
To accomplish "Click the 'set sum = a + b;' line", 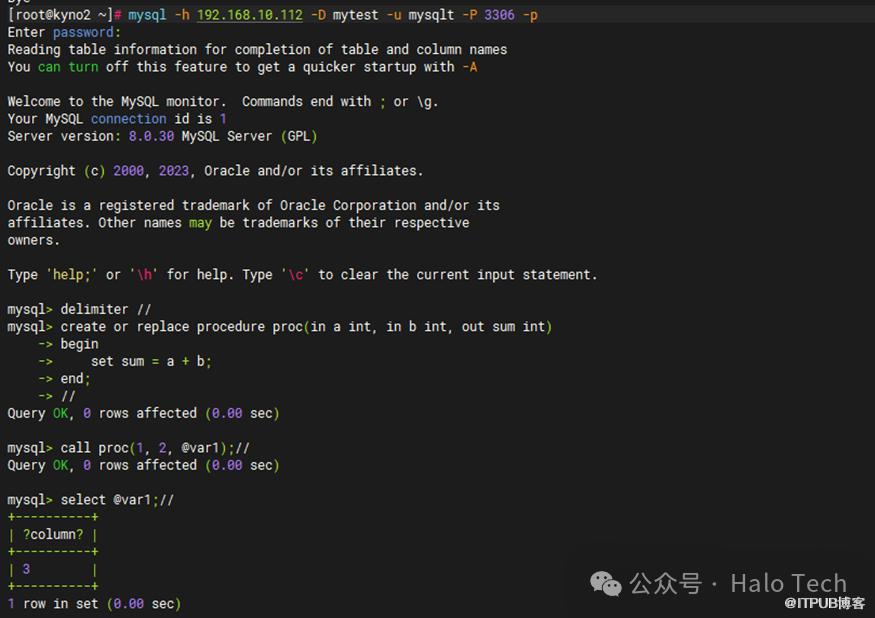I will click(x=151, y=361).
